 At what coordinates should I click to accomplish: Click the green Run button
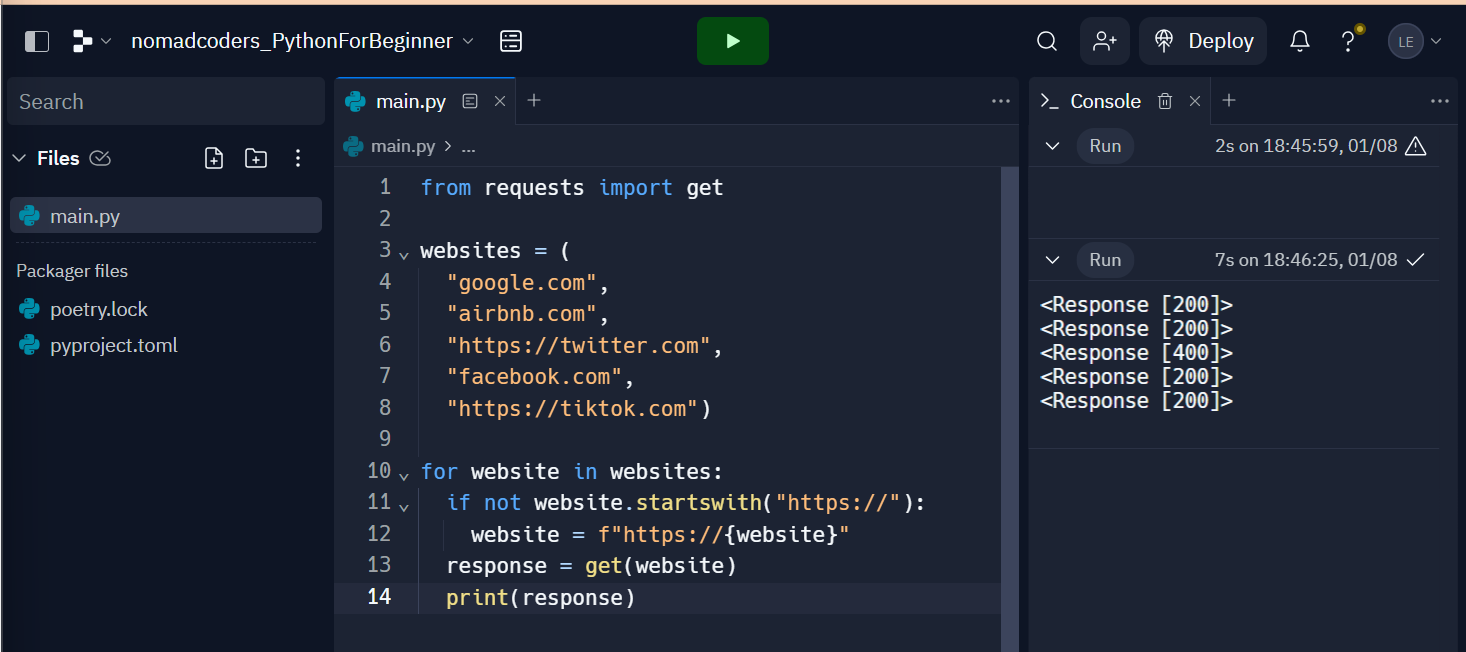pos(733,41)
